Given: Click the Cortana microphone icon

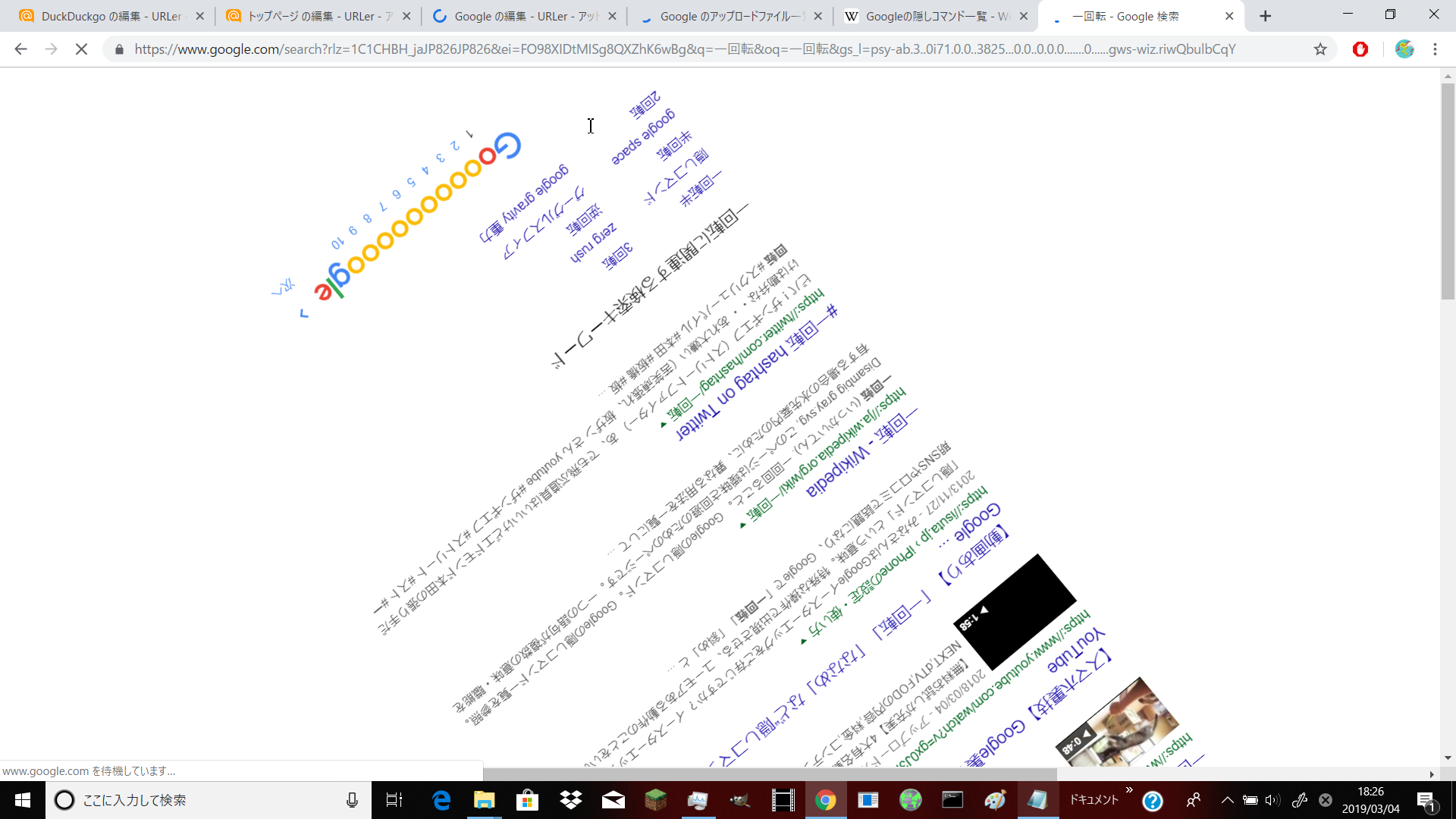Looking at the screenshot, I should tap(352, 800).
